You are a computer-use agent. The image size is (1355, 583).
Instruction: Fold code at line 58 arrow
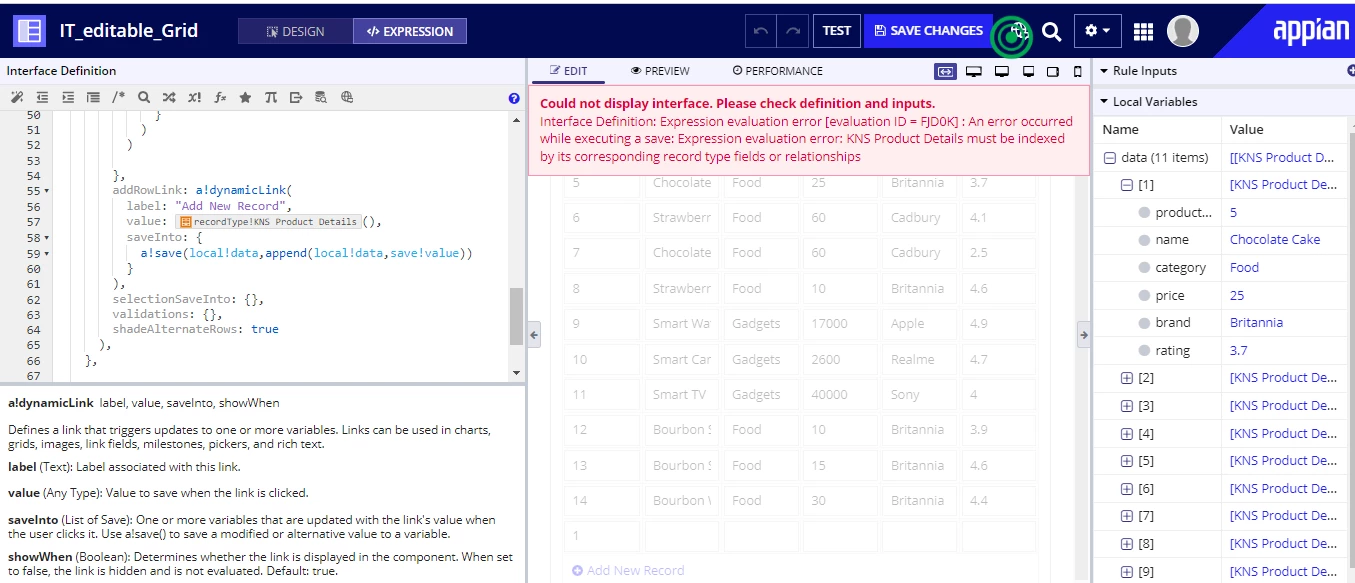click(x=47, y=238)
